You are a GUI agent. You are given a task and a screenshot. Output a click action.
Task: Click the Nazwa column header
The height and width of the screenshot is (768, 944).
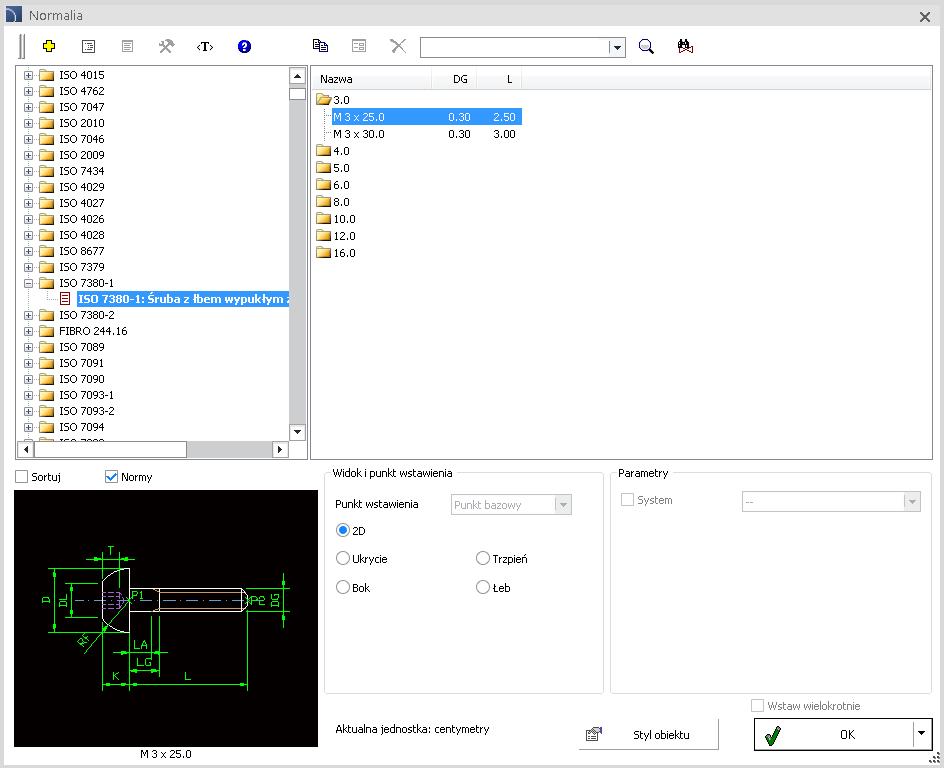(x=372, y=79)
